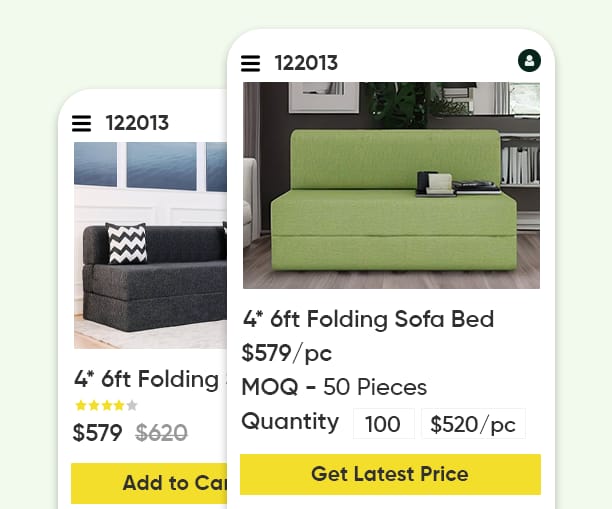Click the 122013 code on the front phone
The width and height of the screenshot is (612, 509).
point(306,63)
